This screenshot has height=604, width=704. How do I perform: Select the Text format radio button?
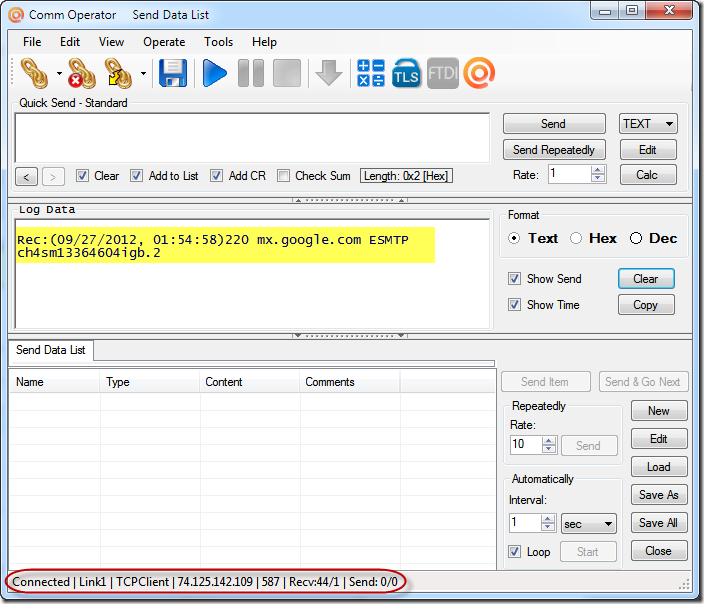click(x=515, y=238)
